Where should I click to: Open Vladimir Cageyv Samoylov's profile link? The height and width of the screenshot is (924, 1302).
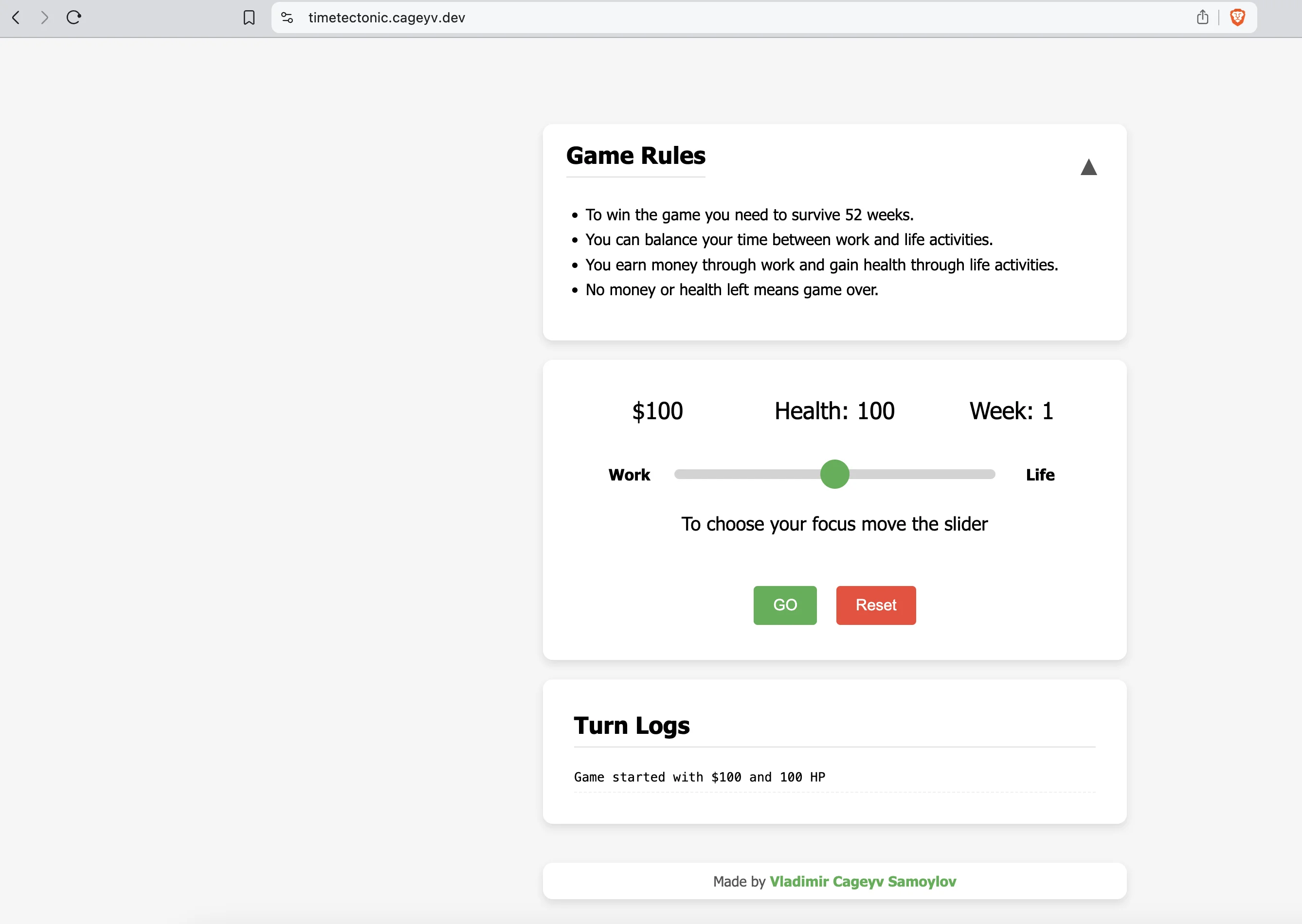point(863,881)
